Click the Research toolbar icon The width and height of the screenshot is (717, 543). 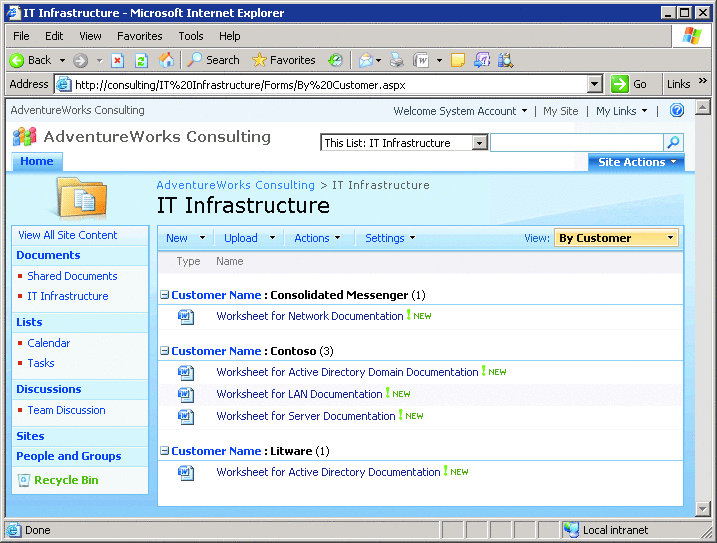pyautogui.click(x=506, y=60)
